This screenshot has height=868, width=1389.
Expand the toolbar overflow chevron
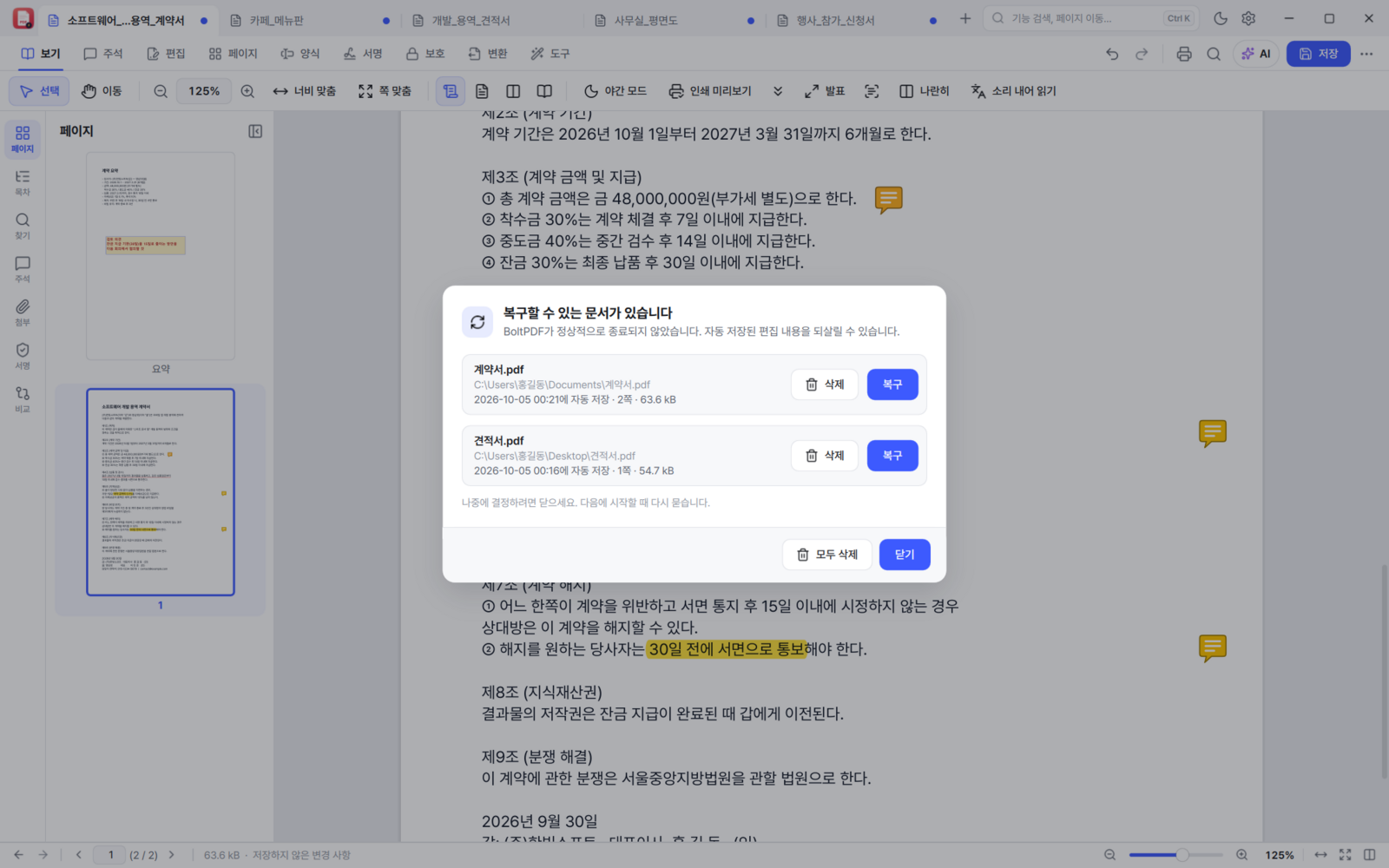click(x=778, y=91)
